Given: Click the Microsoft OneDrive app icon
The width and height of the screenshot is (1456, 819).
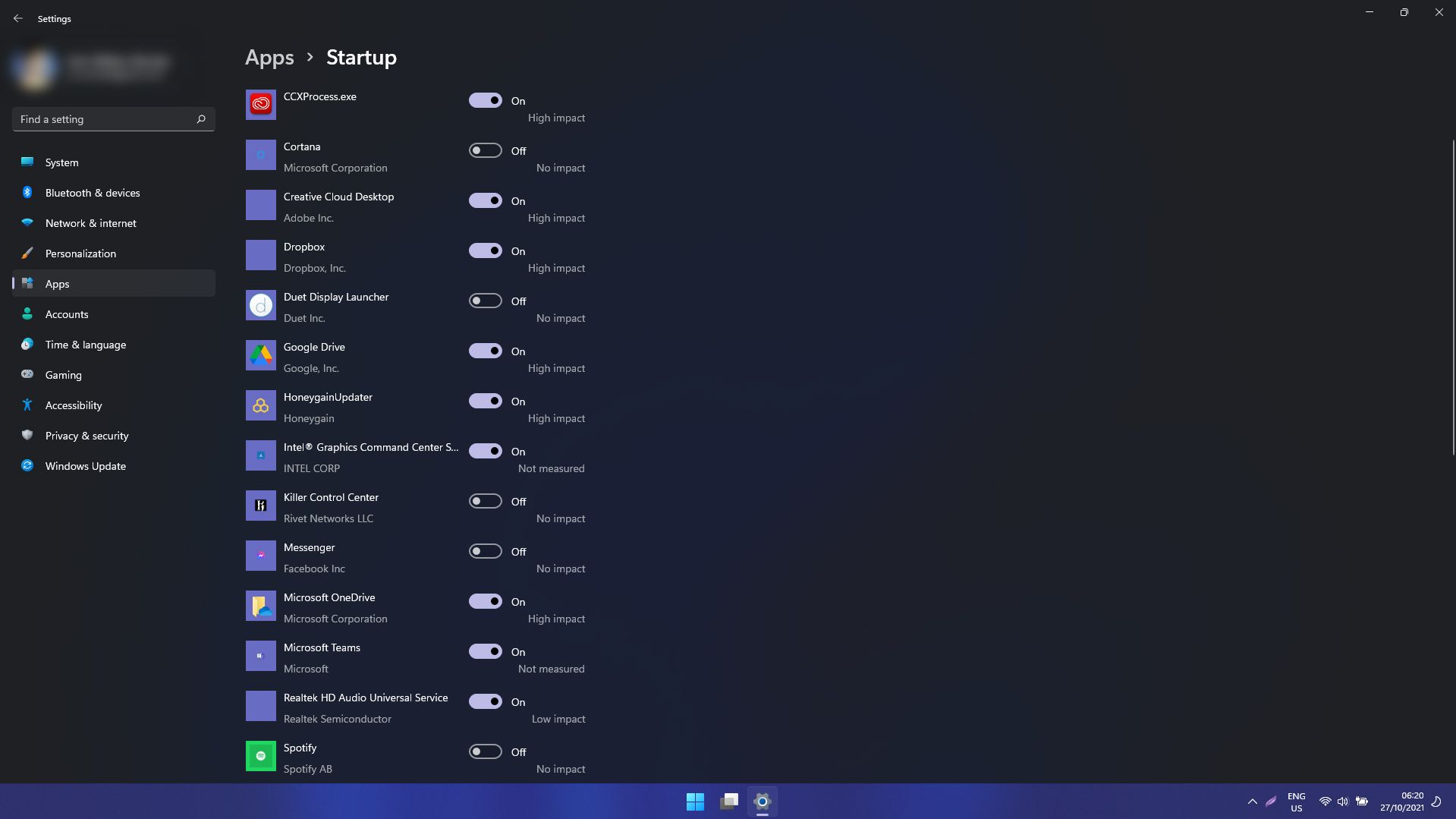Looking at the screenshot, I should (260, 606).
